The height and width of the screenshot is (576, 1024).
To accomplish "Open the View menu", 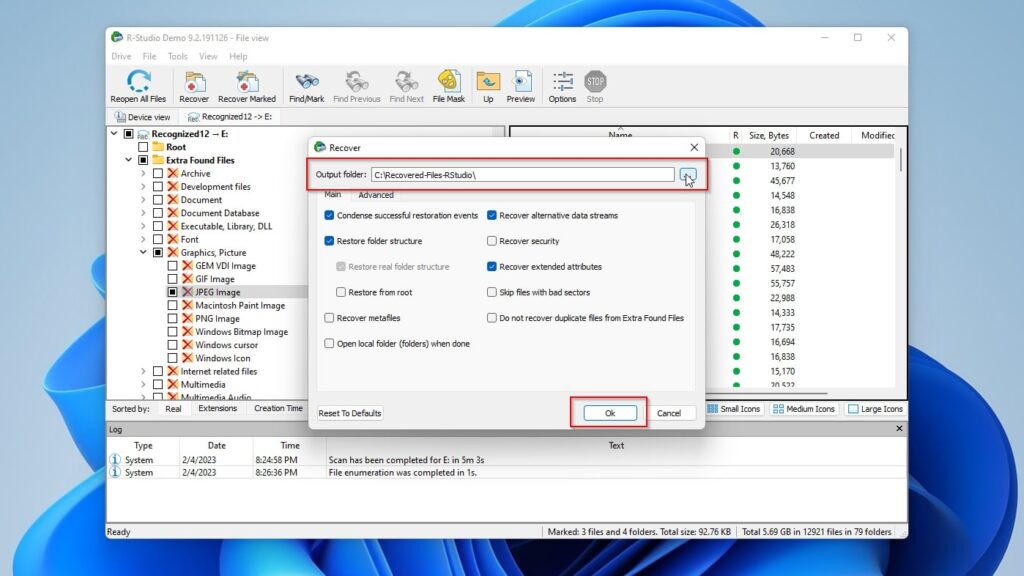I will [208, 56].
